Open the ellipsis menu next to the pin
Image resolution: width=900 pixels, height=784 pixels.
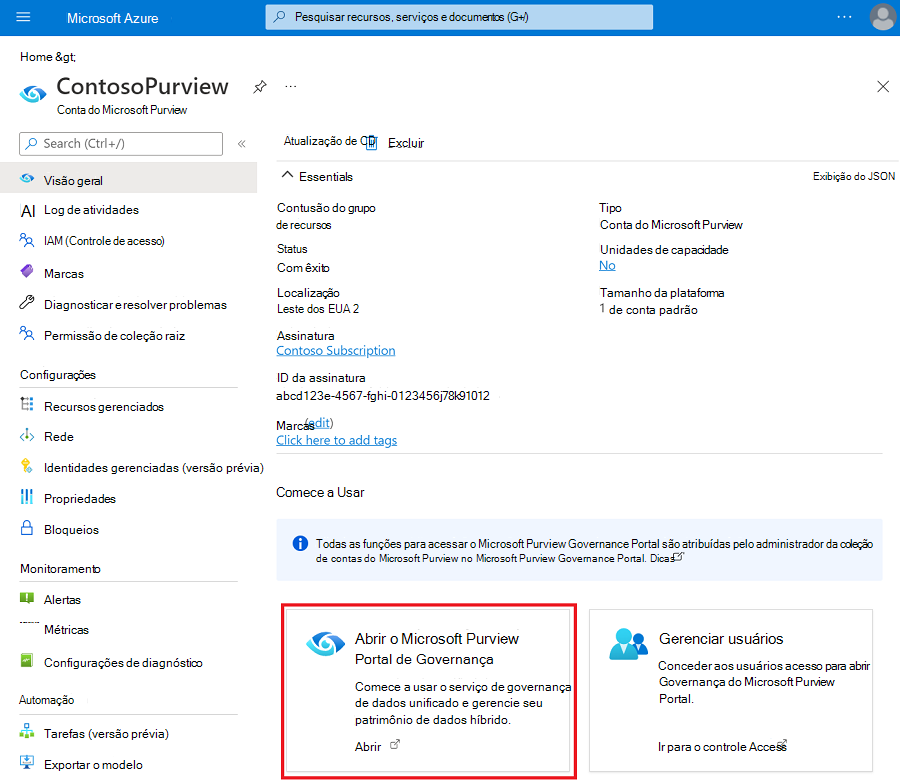tap(290, 87)
